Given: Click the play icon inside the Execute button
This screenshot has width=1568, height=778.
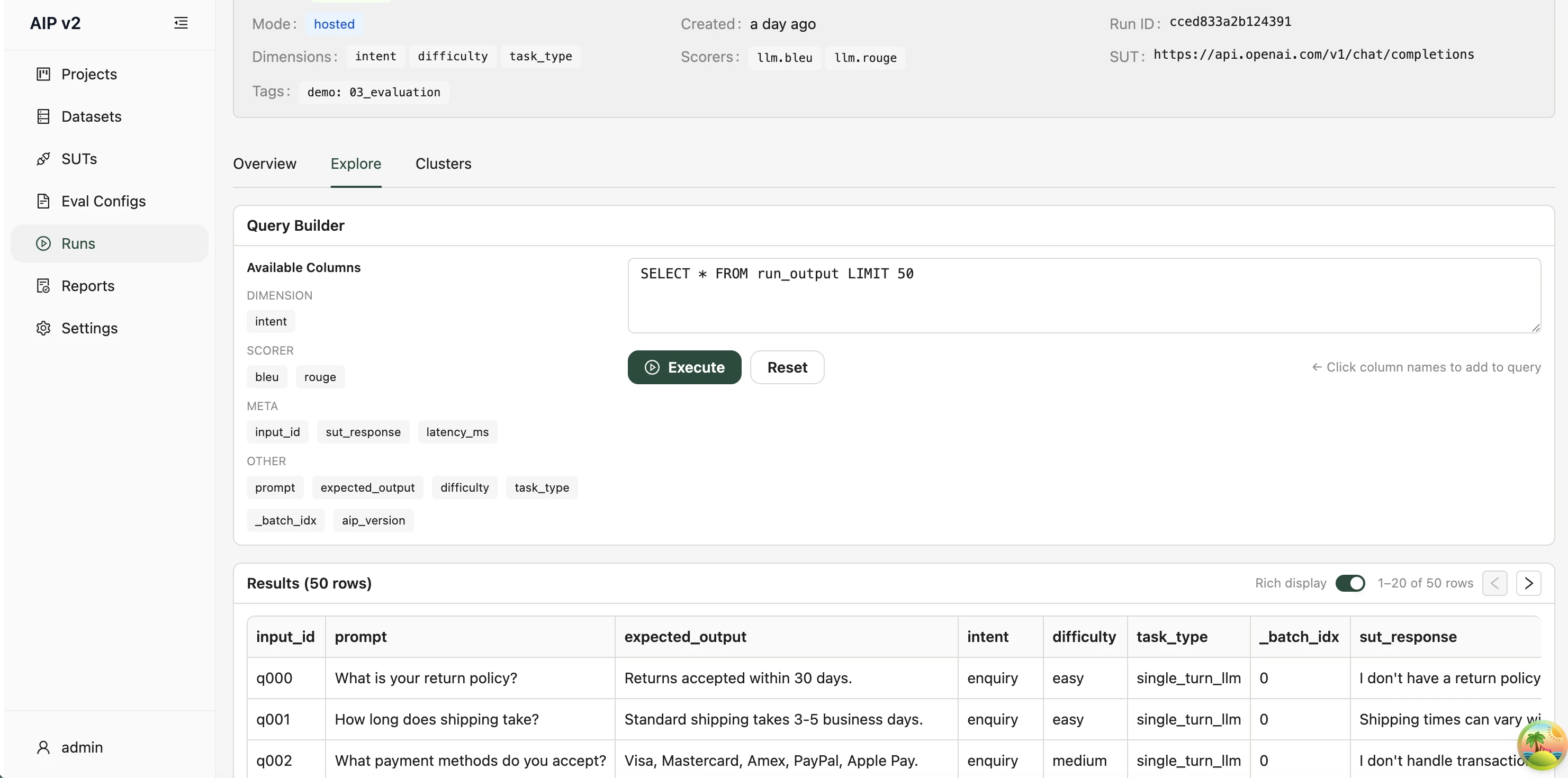Looking at the screenshot, I should [652, 367].
